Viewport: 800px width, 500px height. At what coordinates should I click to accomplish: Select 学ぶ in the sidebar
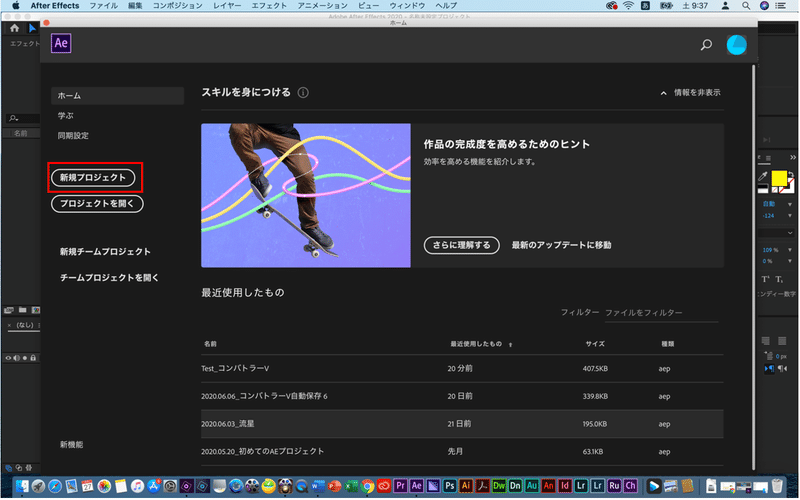click(66, 116)
